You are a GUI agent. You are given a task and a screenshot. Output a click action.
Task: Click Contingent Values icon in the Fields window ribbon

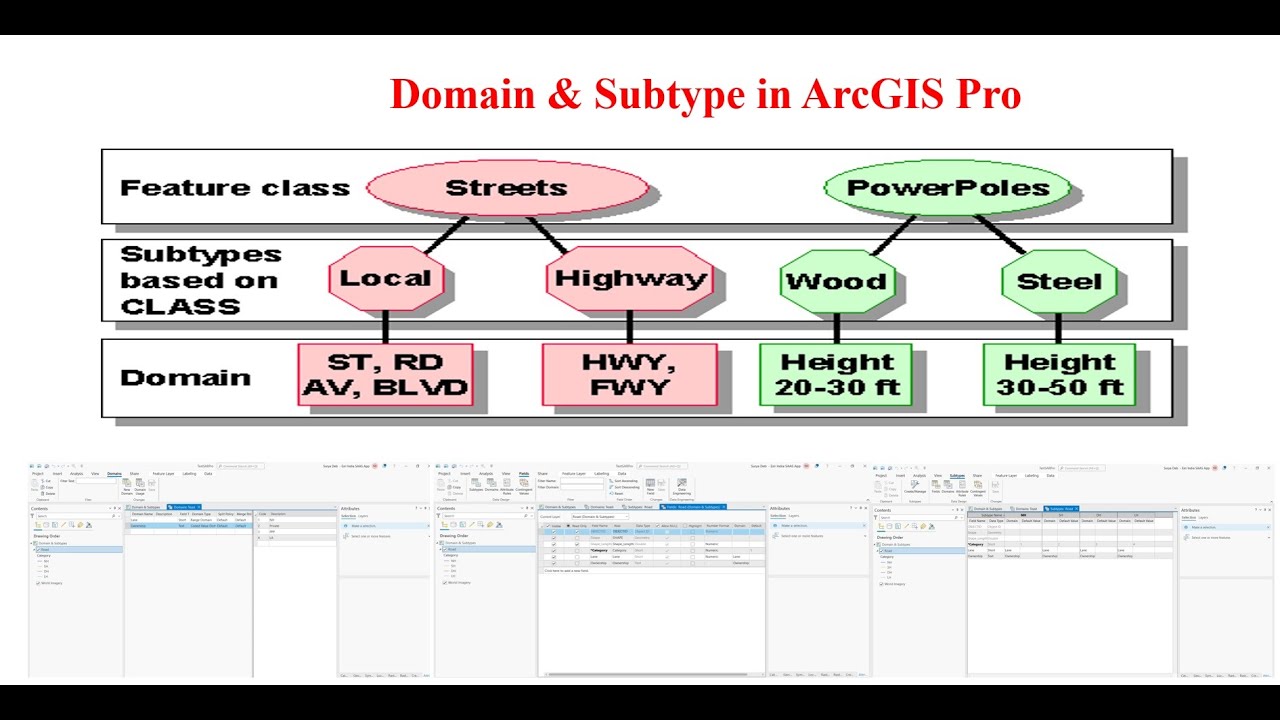[523, 486]
